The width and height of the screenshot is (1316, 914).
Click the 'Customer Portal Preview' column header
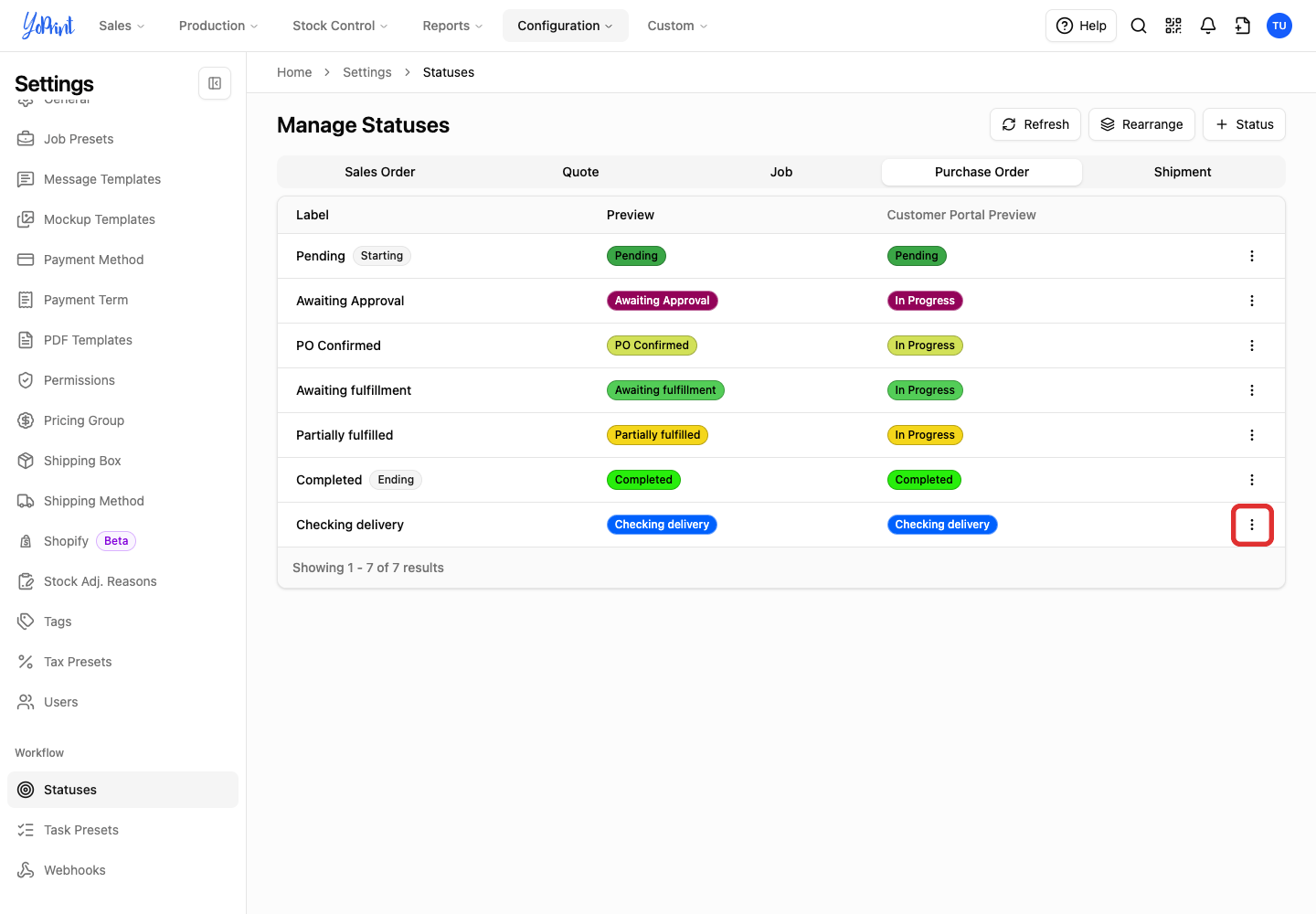pyautogui.click(x=961, y=215)
